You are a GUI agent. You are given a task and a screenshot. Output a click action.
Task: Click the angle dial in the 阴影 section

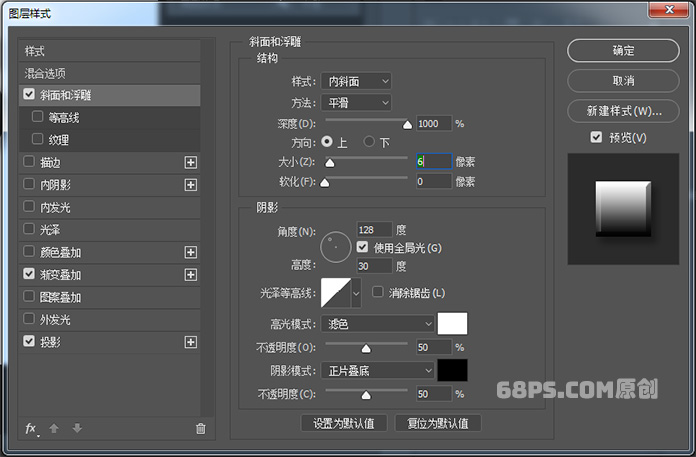point(336,247)
